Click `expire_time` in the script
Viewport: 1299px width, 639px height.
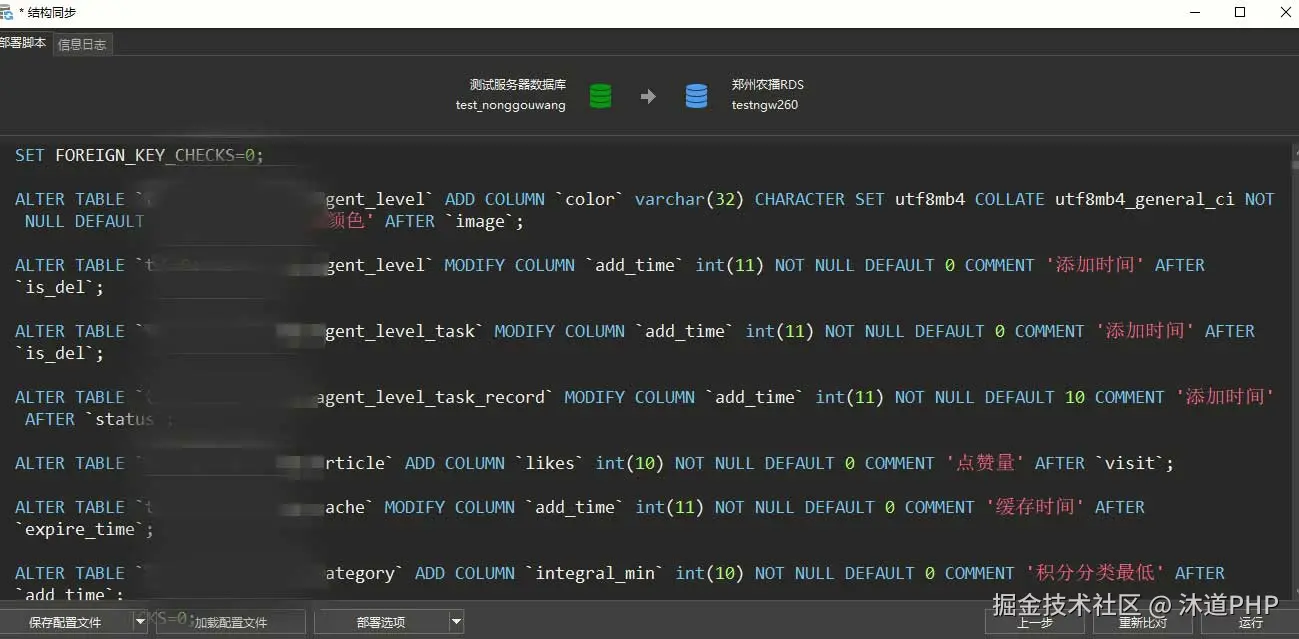(x=80, y=529)
